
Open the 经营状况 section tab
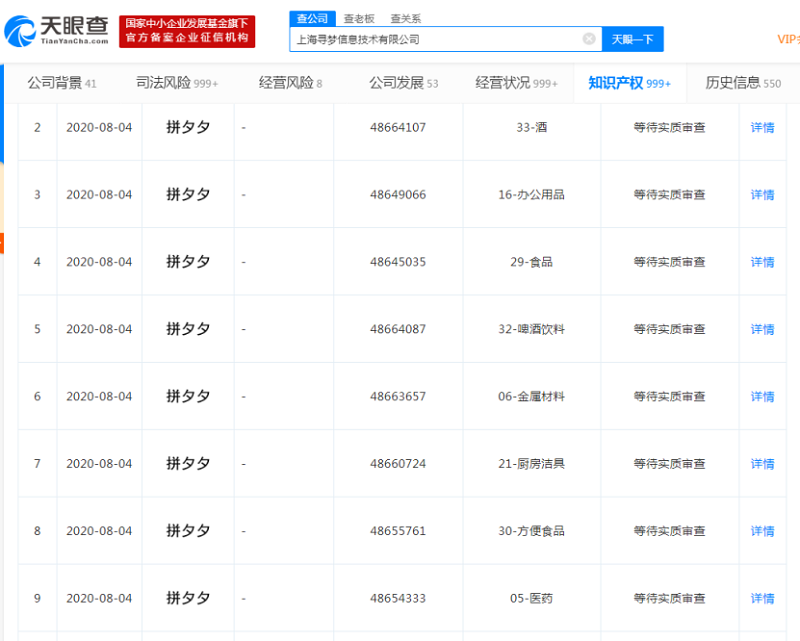(x=516, y=83)
